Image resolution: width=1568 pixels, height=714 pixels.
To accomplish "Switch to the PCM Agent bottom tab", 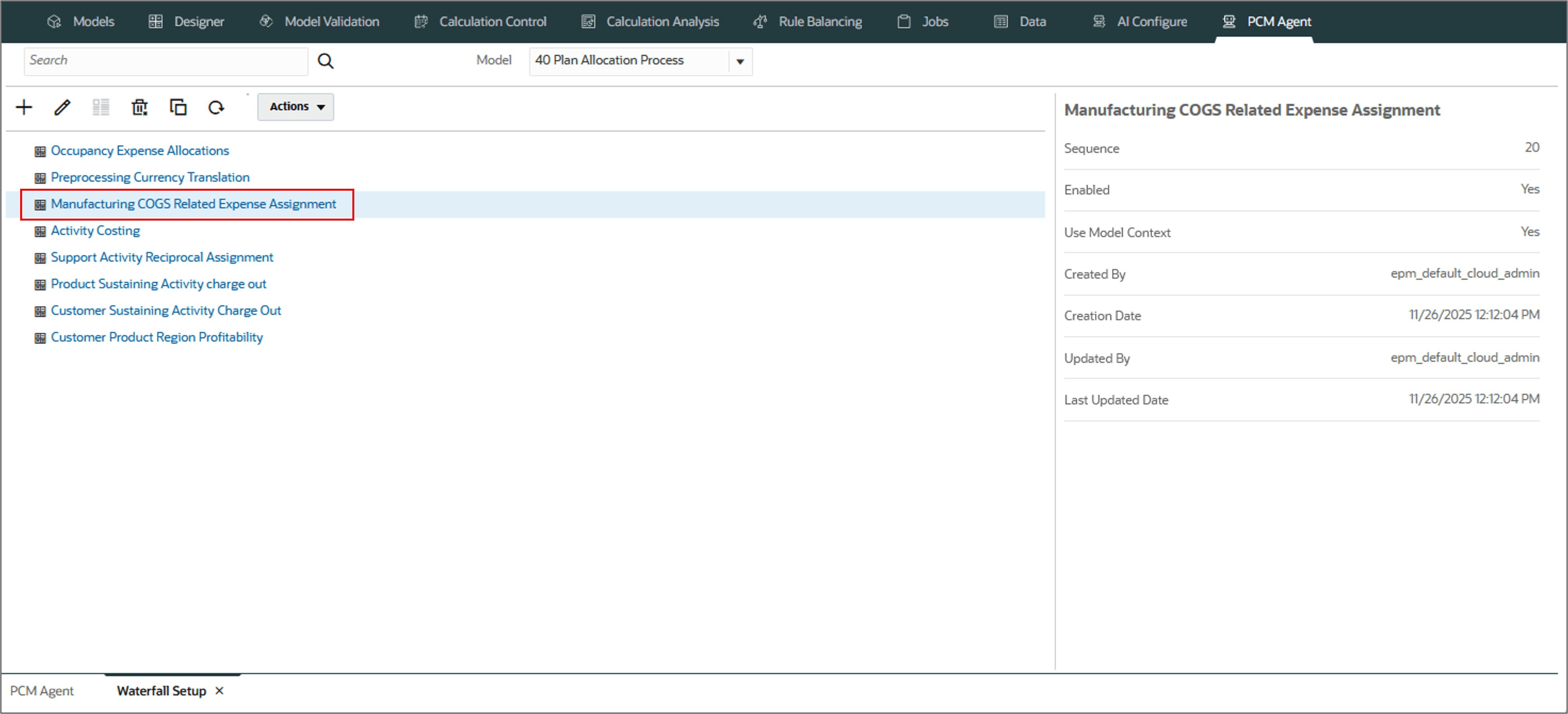I will click(x=41, y=691).
